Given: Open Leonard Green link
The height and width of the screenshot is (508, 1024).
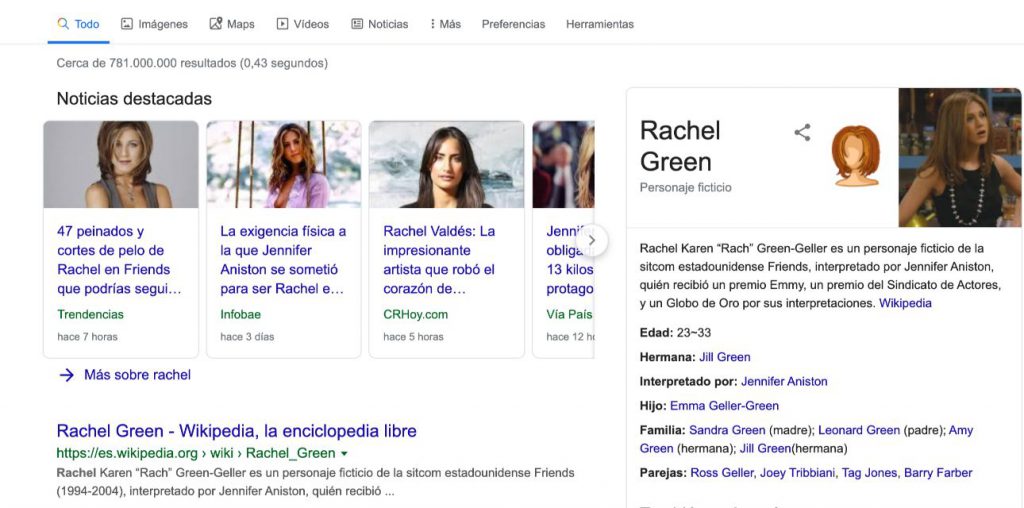Looking at the screenshot, I should (x=859, y=430).
